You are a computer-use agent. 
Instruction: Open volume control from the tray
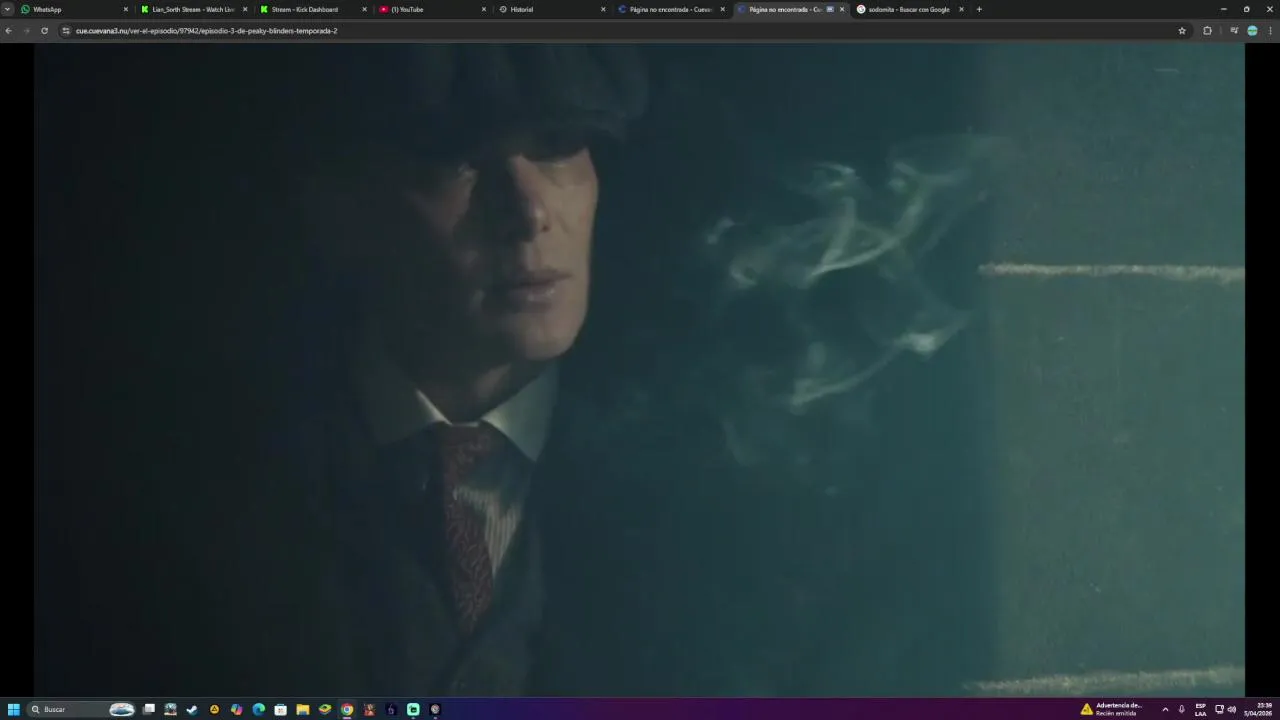coord(1231,709)
